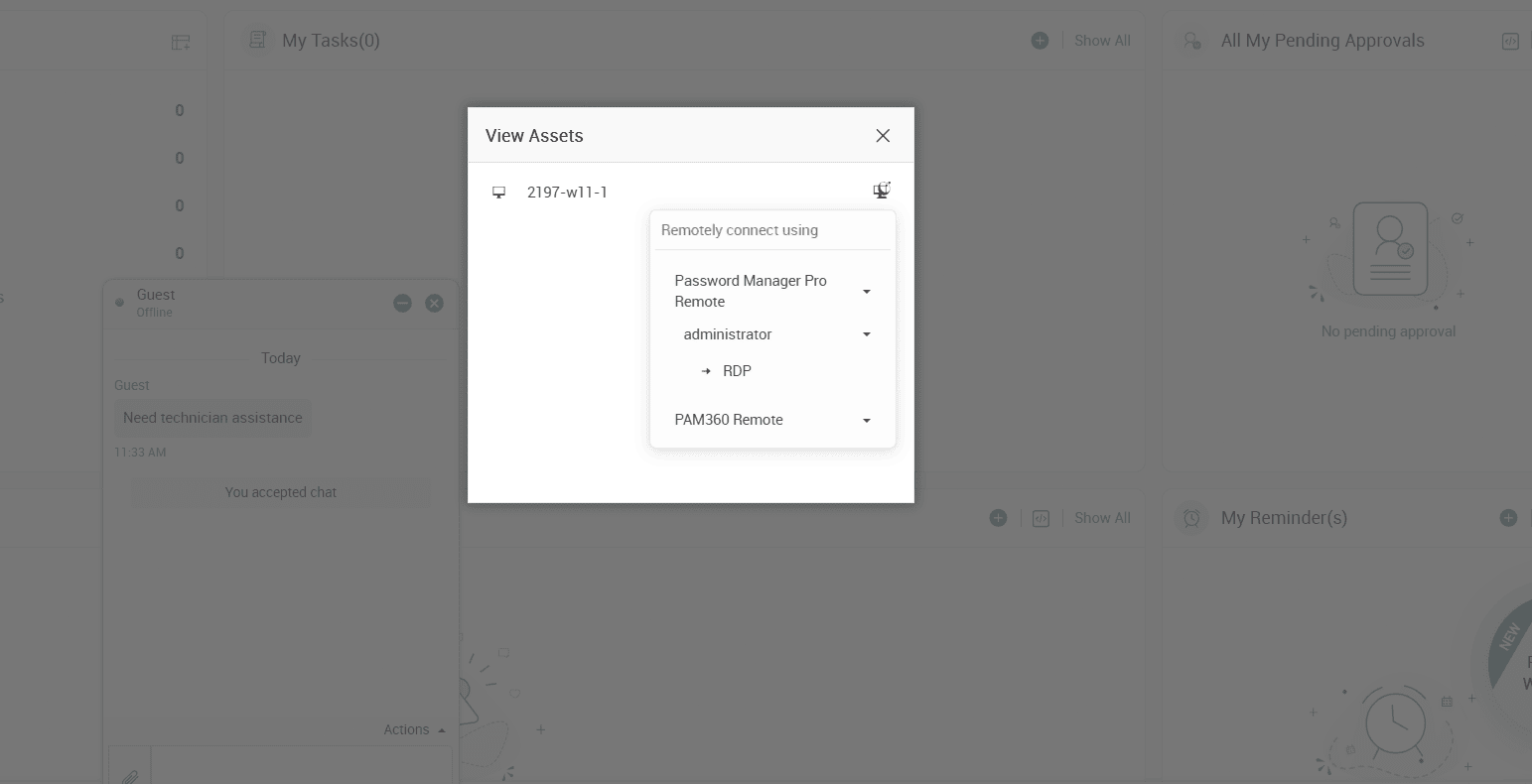1532x784 pixels.
Task: Add a new task in My Tasks
Action: click(x=1040, y=41)
